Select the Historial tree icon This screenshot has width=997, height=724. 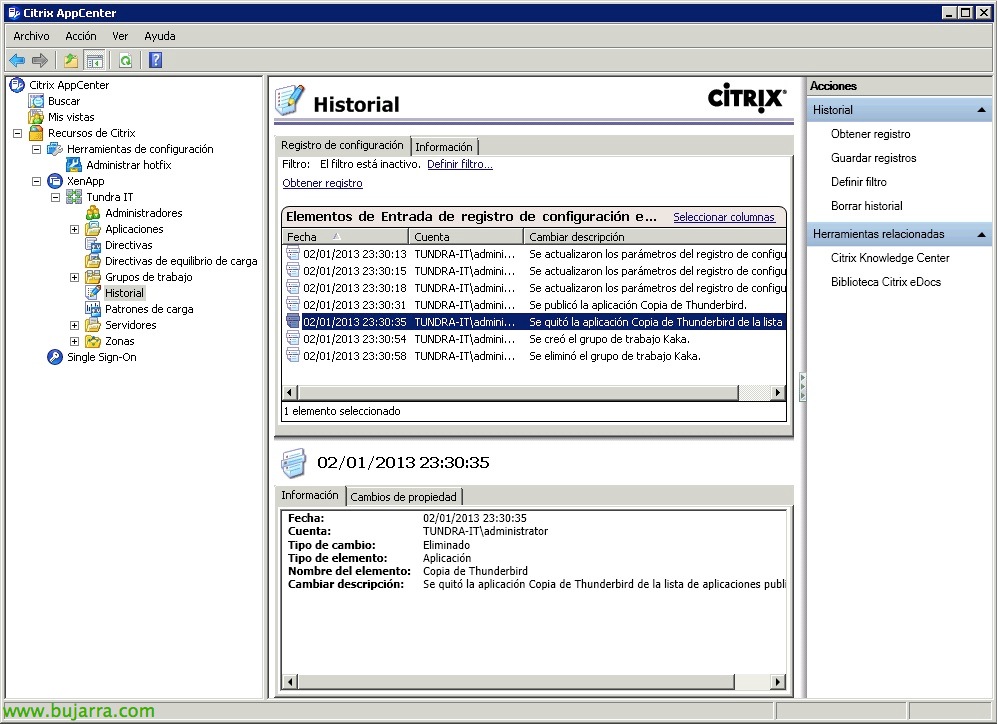click(x=93, y=293)
